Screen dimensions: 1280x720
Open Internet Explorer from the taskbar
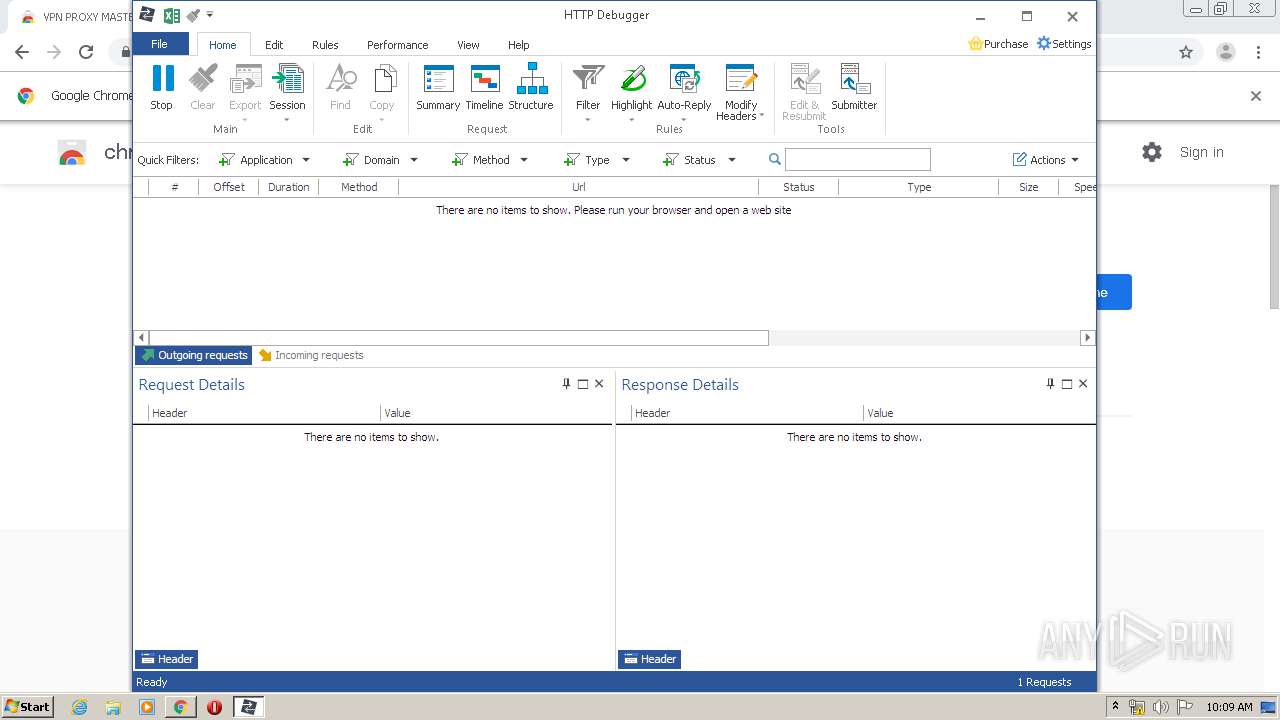(x=80, y=707)
